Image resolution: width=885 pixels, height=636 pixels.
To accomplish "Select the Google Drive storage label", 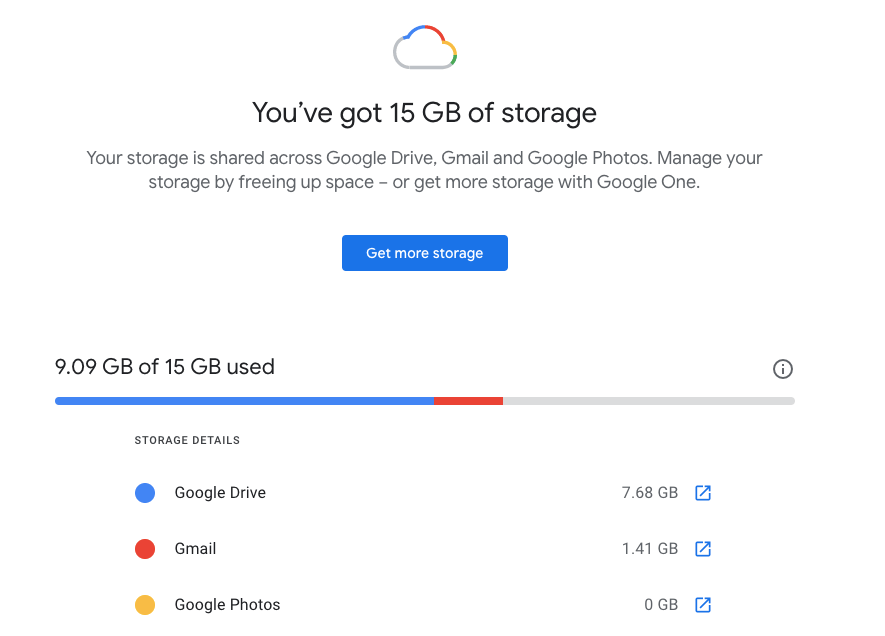I will [x=220, y=493].
